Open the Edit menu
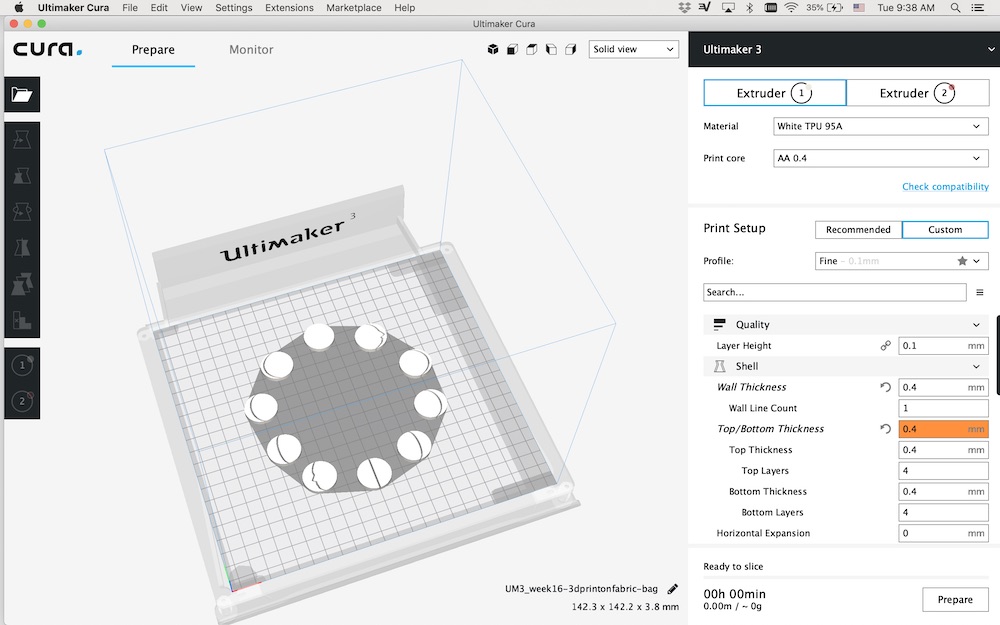Image resolution: width=1000 pixels, height=625 pixels. click(159, 8)
